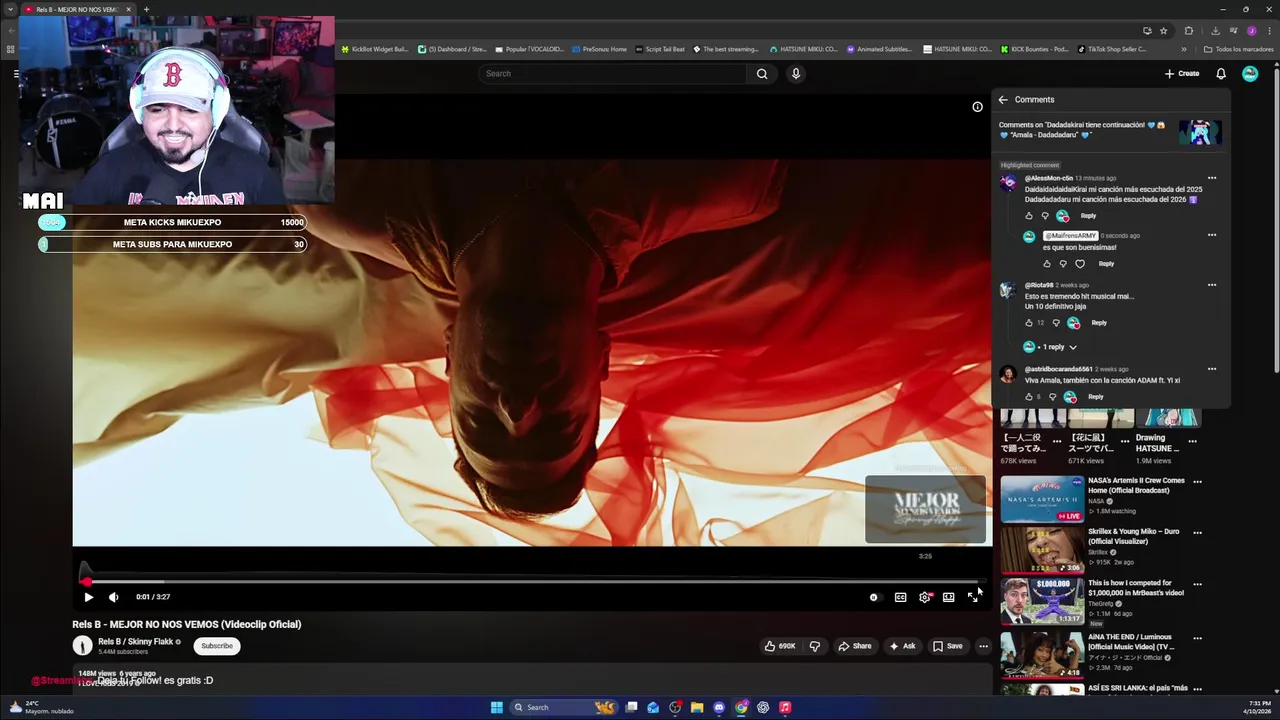
Task: Open the YouTube account avatar menu
Action: point(1250,73)
